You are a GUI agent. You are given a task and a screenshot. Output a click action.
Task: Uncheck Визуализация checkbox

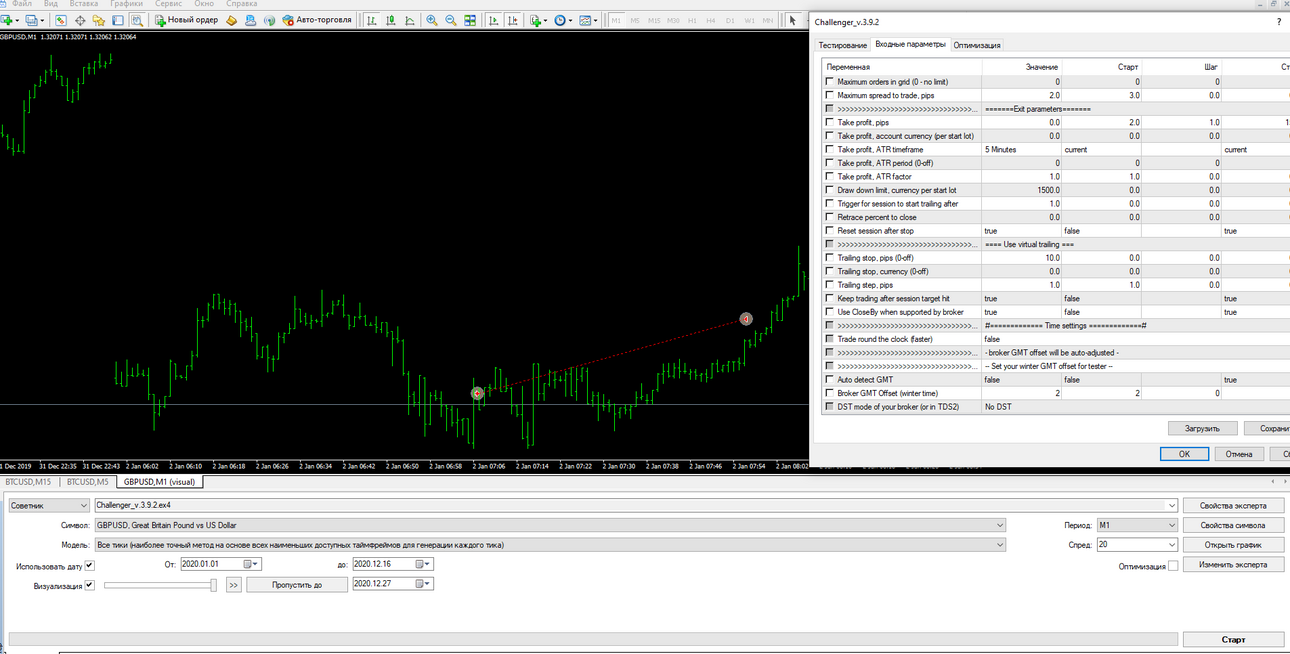tap(89, 585)
